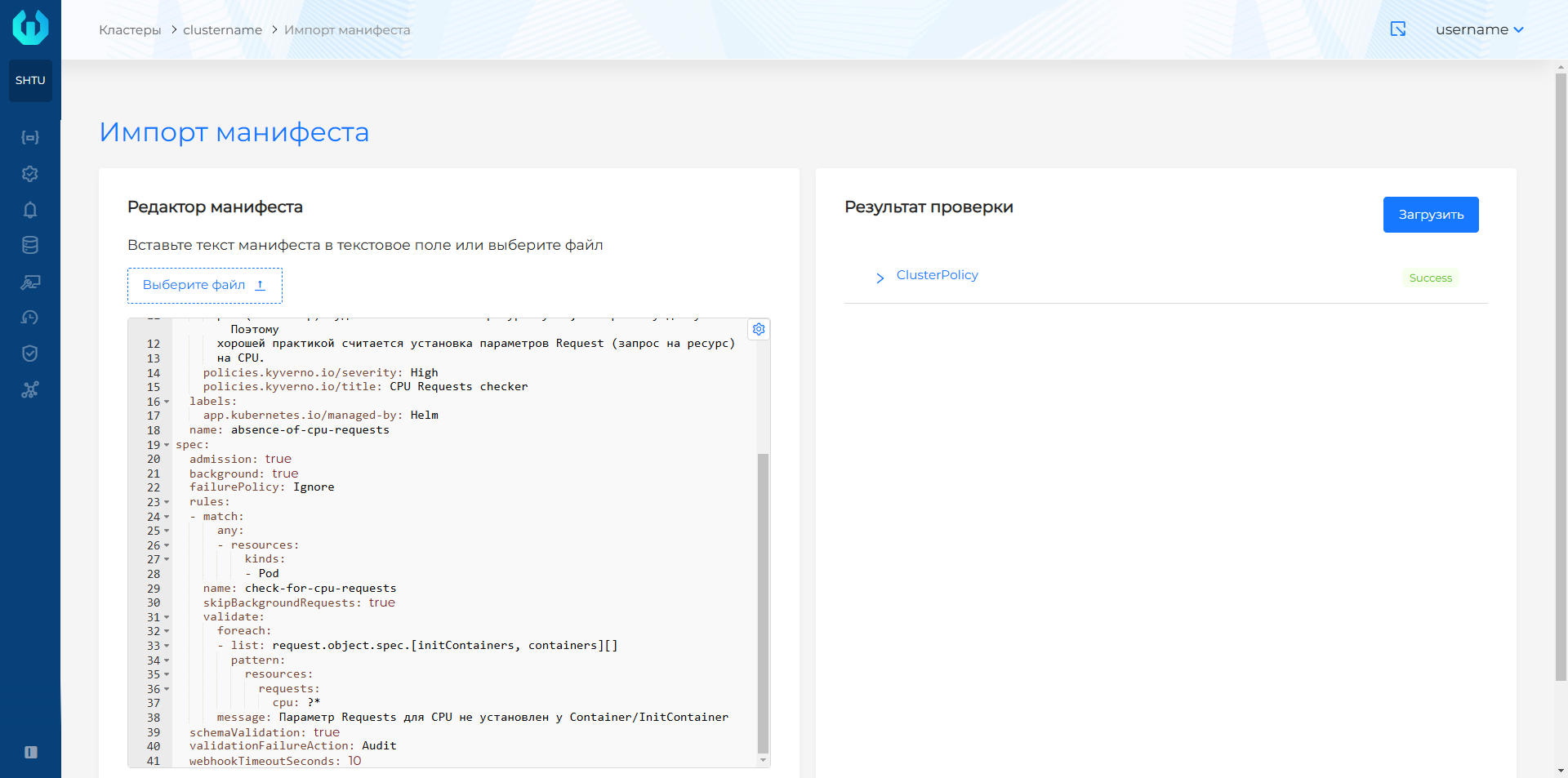Open editor settings gear in manifest editor
Screen dimensions: 1568x778
759,329
